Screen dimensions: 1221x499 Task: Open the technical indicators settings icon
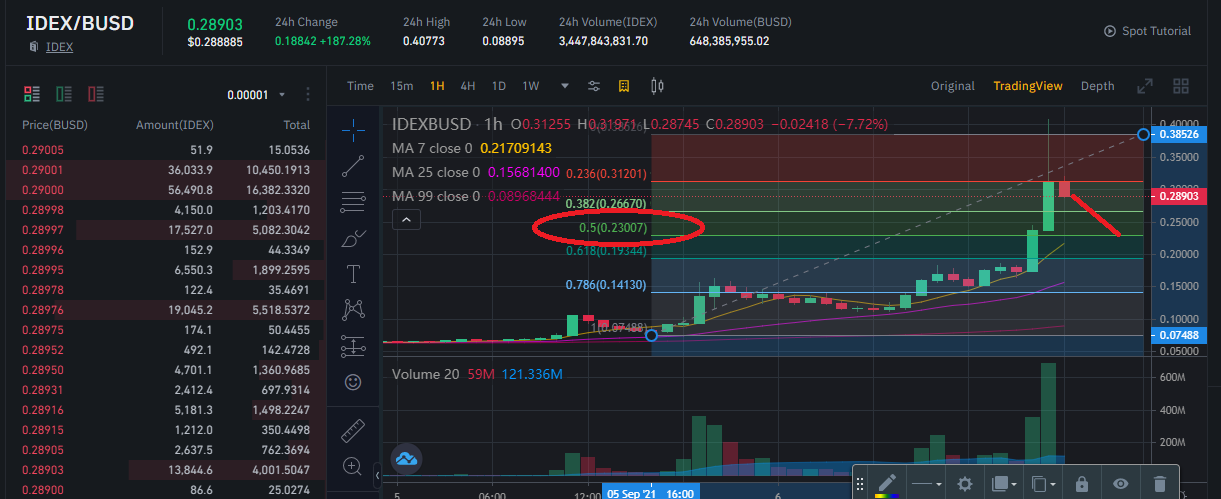coord(594,86)
